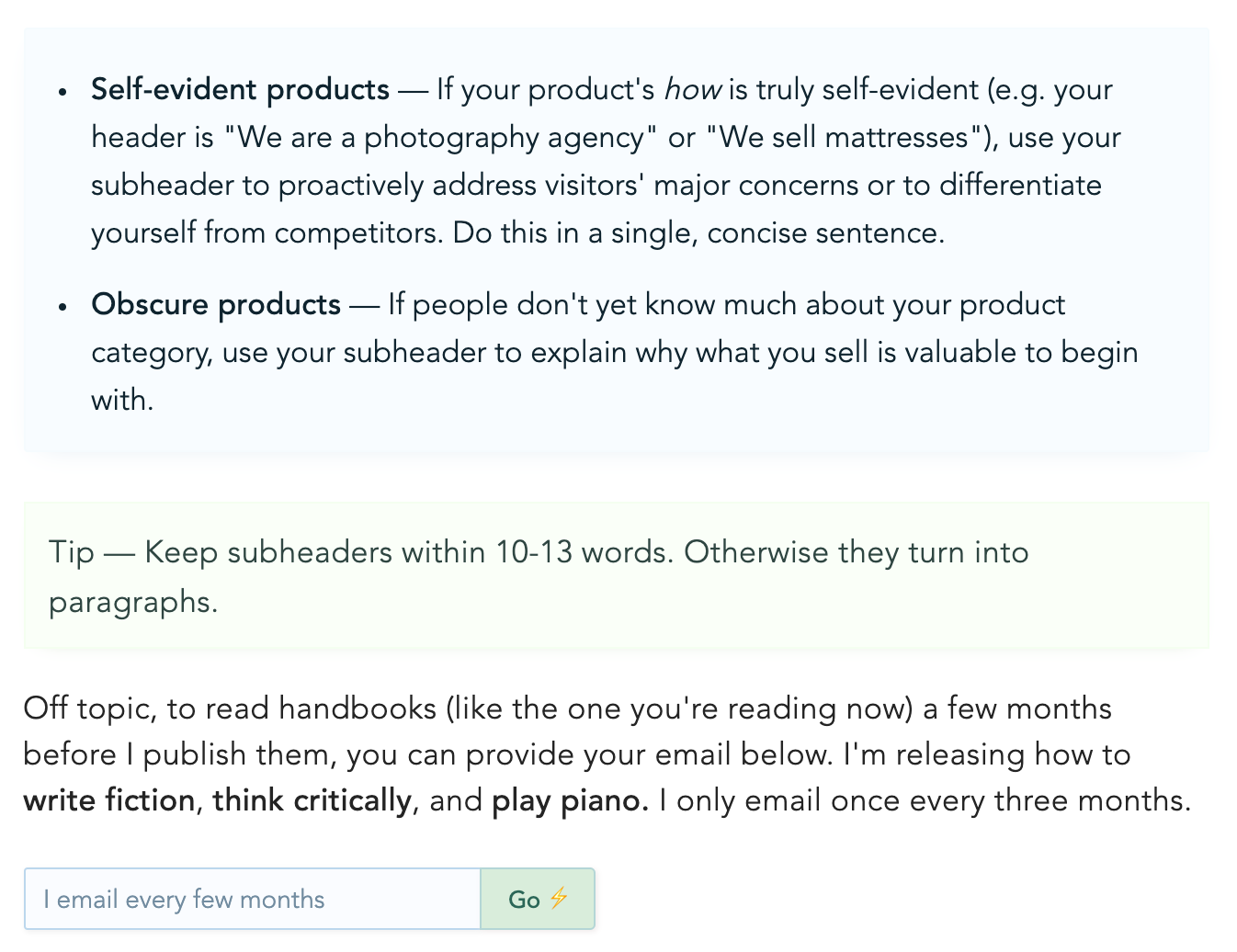Viewport: 1237px width, 952px height.
Task: Click the bold "play piano." text
Action: pos(570,800)
